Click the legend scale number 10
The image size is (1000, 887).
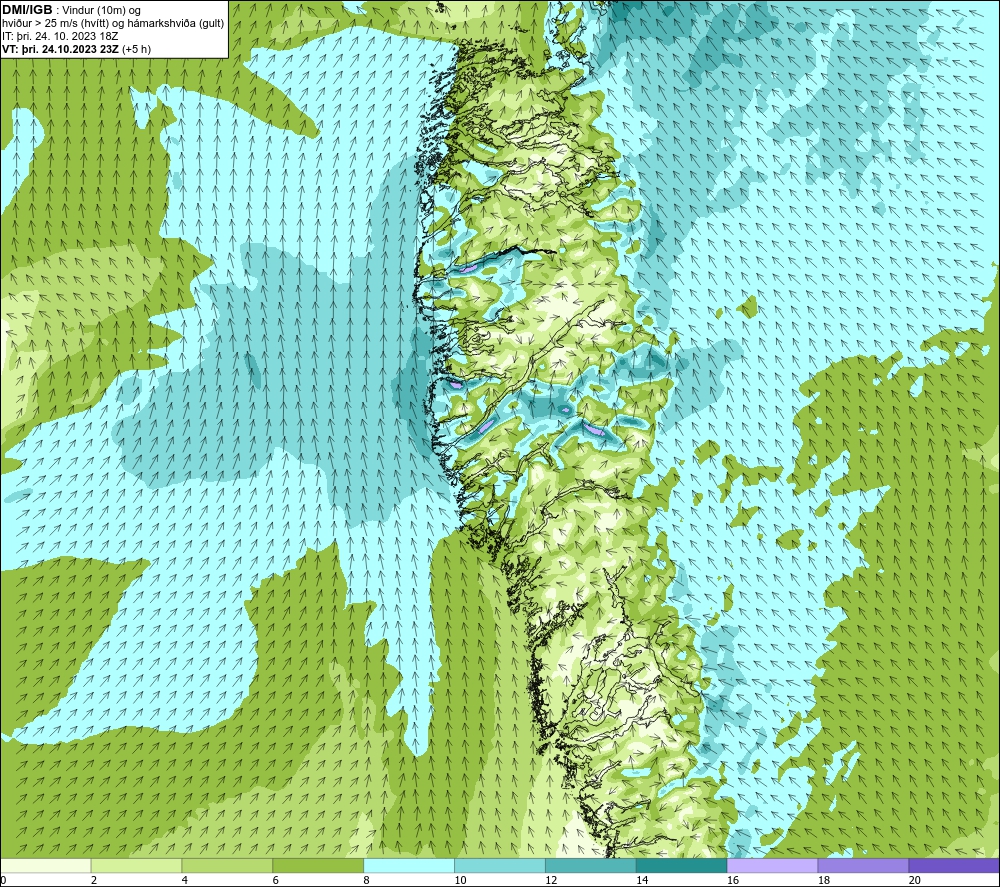(x=460, y=880)
